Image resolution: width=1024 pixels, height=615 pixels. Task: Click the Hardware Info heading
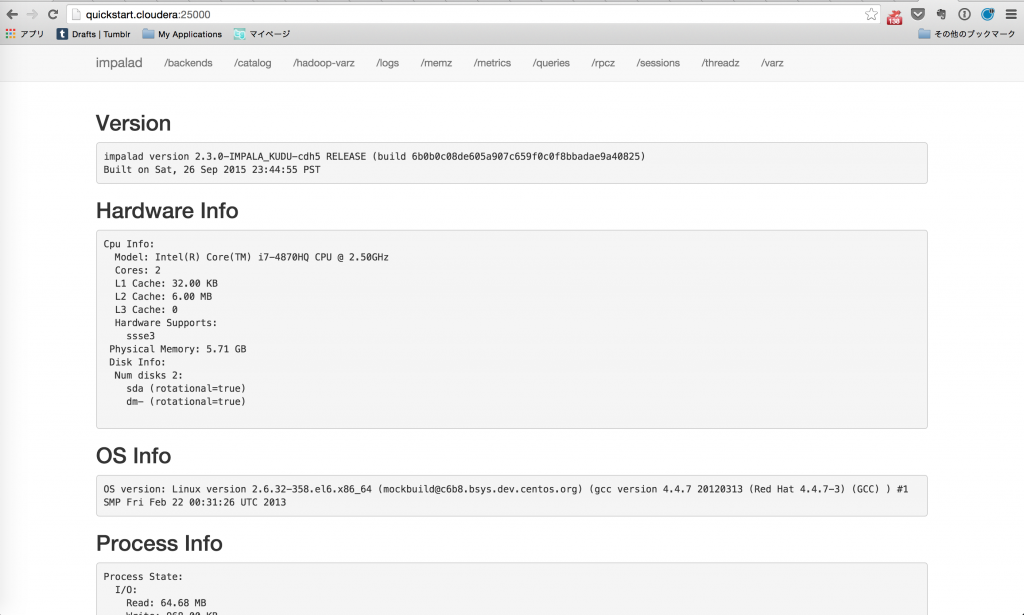[167, 211]
